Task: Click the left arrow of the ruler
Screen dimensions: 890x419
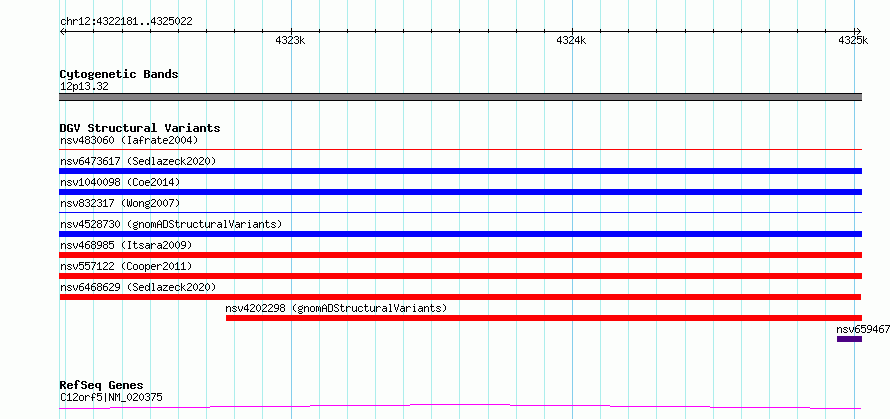Action: tap(63, 31)
